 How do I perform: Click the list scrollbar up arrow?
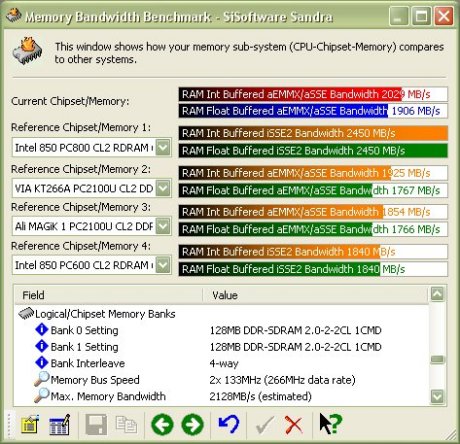[x=437, y=294]
